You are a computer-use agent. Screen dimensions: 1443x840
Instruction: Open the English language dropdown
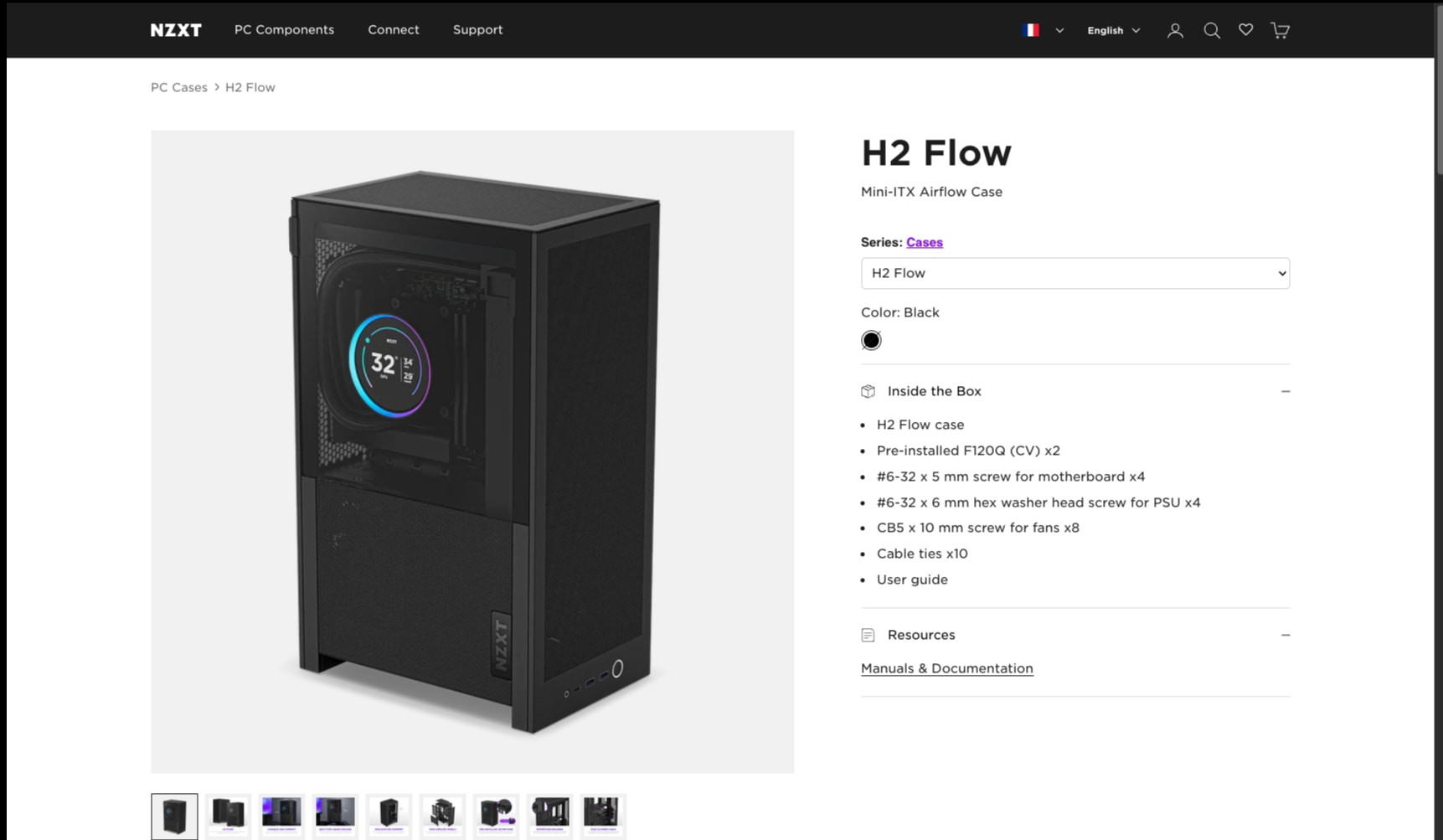pos(1113,30)
